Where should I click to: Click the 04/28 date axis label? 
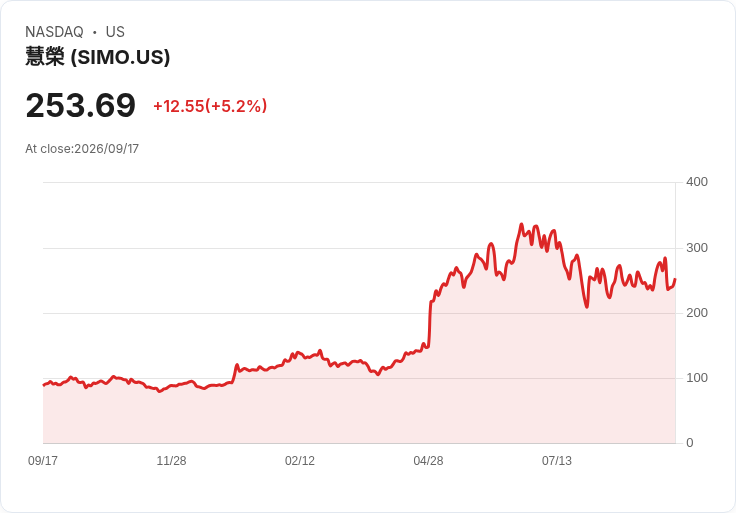428,460
